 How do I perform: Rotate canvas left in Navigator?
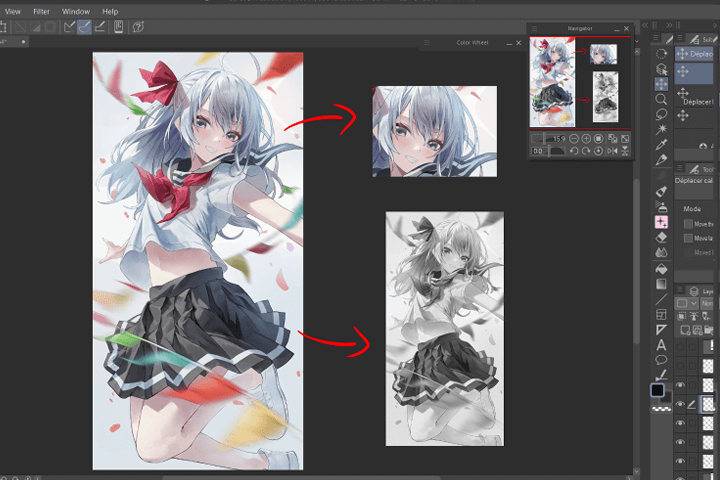[x=574, y=151]
